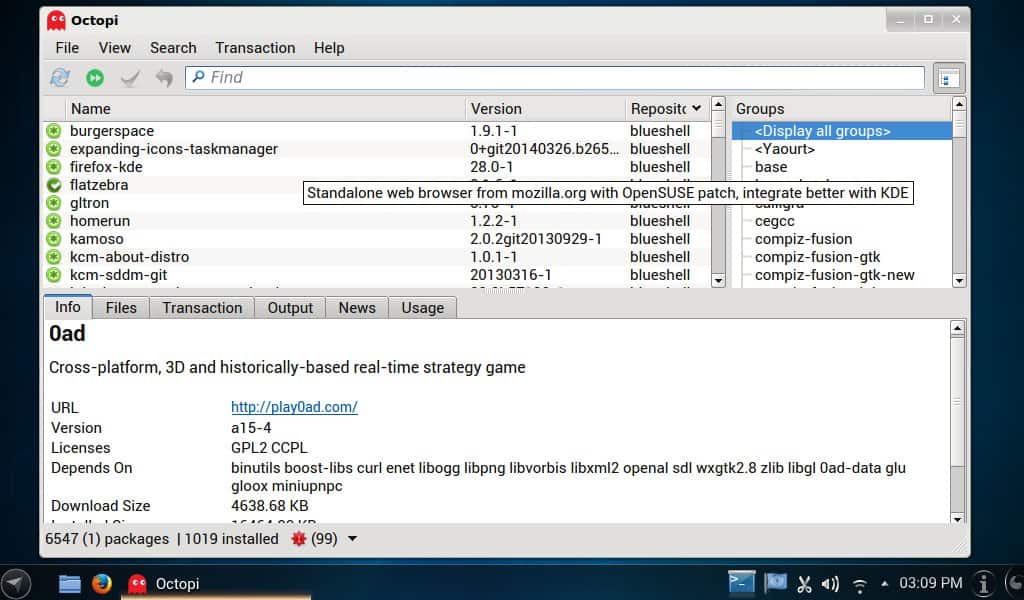1024x600 pixels.
Task: Click the kamoso package status icon
Action: point(54,239)
